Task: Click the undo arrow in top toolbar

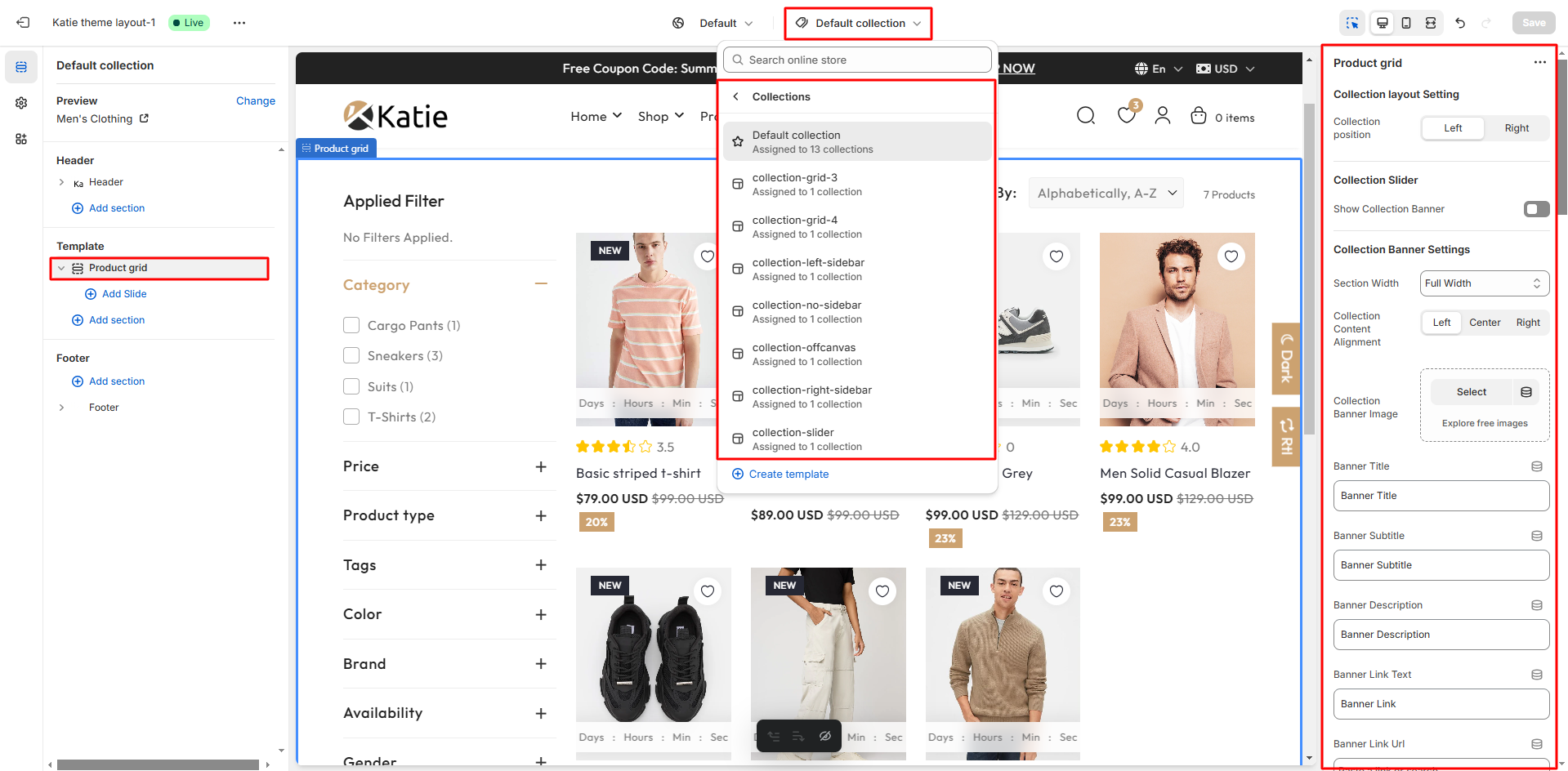Action: pyautogui.click(x=1460, y=23)
